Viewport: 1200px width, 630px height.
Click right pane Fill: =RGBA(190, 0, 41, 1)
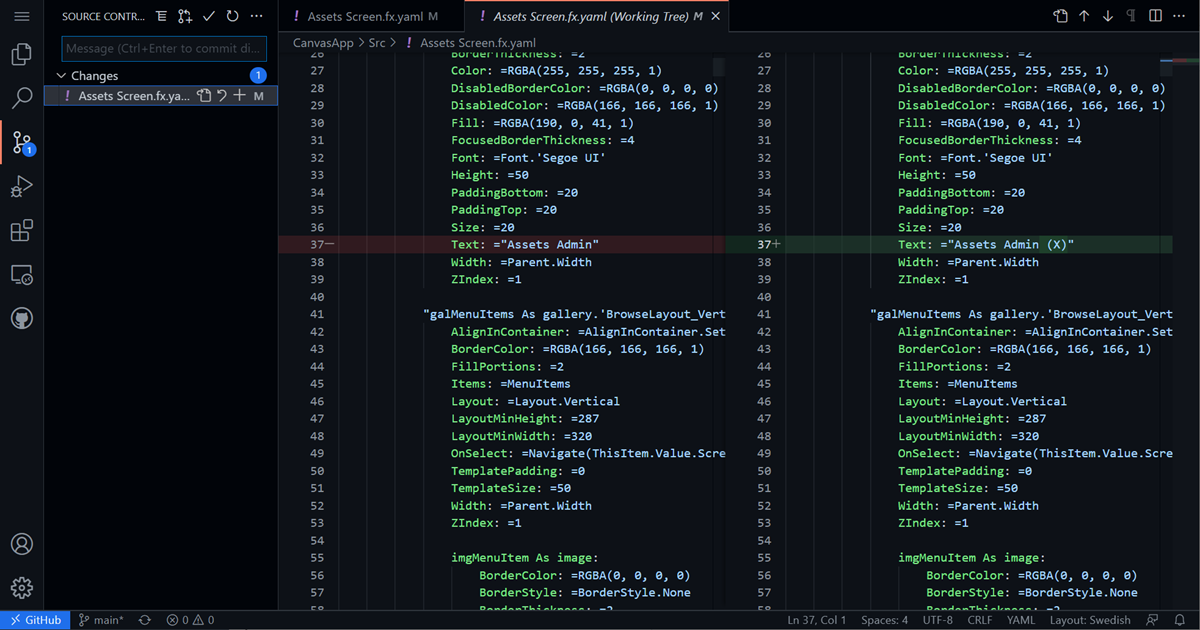pos(989,123)
